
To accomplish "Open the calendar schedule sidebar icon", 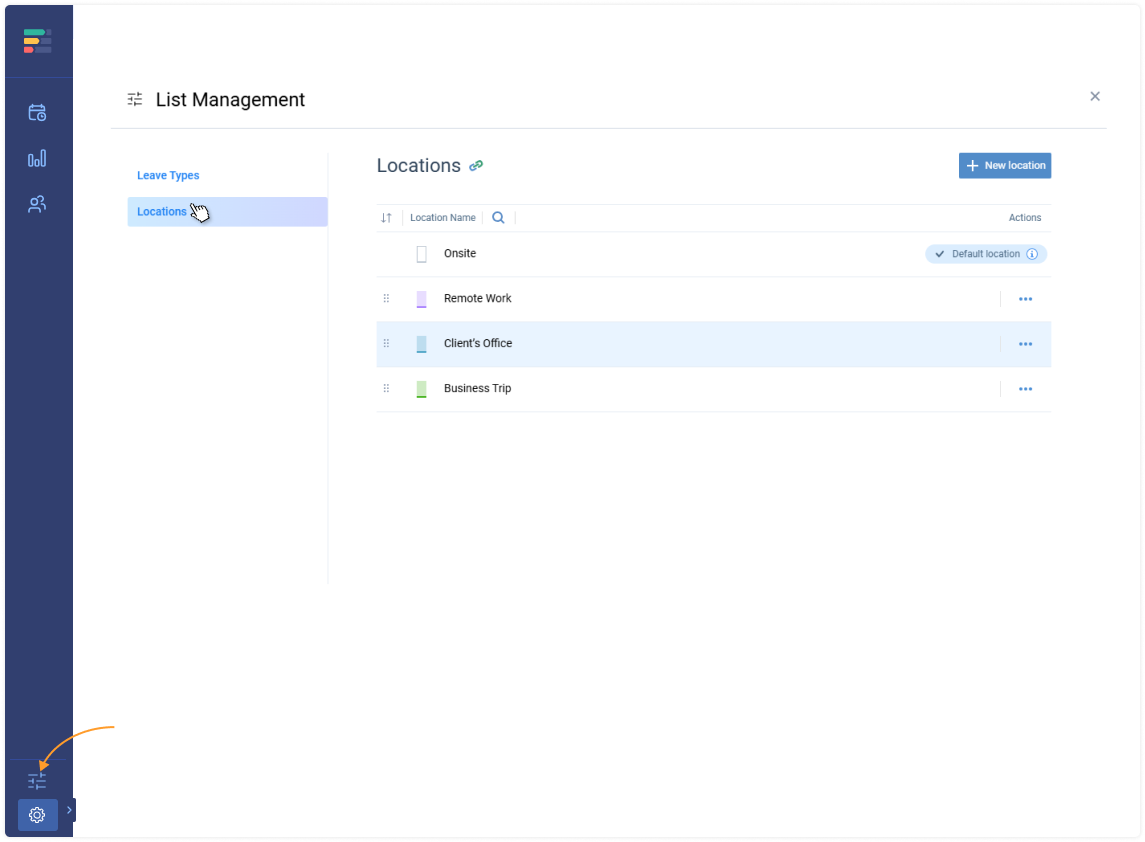I will click(x=37, y=113).
